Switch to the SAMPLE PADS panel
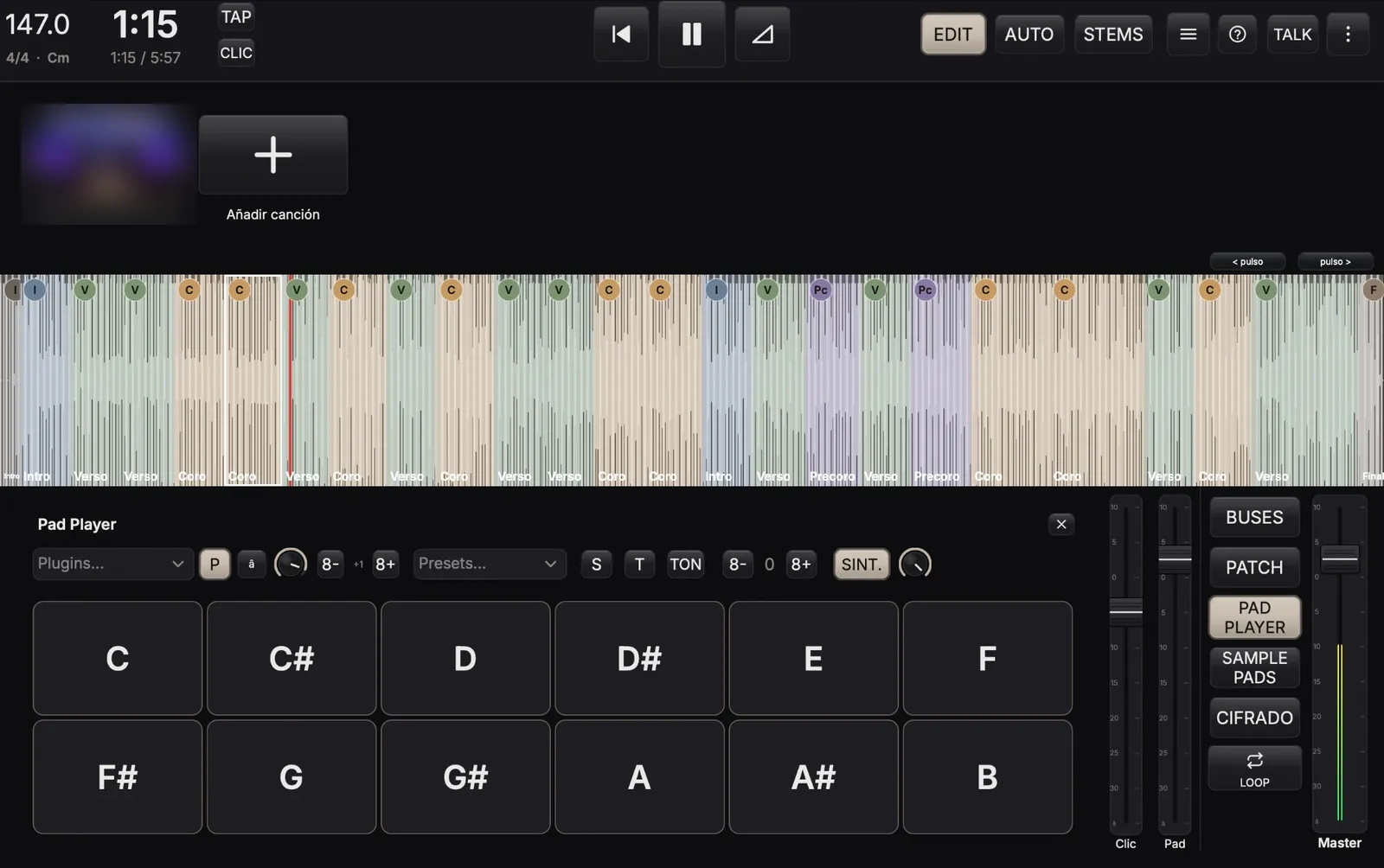Image resolution: width=1384 pixels, height=868 pixels. tap(1254, 667)
